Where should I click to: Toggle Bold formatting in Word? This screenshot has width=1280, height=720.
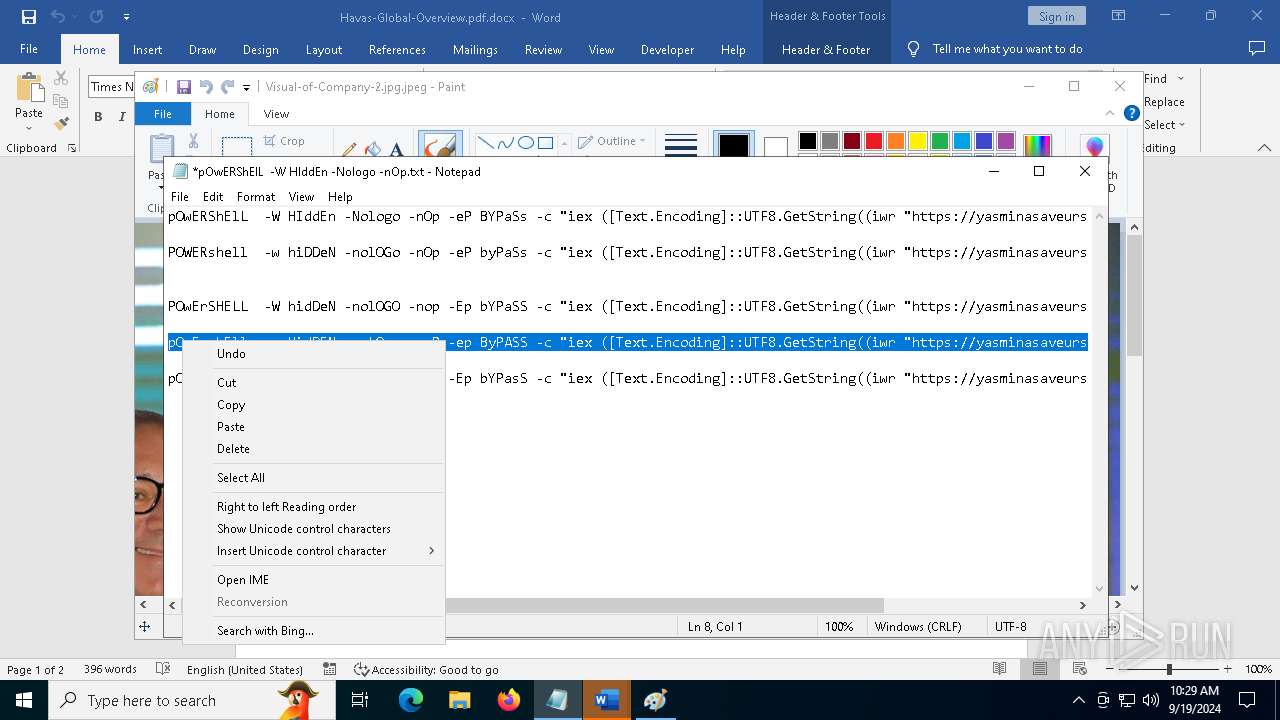(98, 117)
